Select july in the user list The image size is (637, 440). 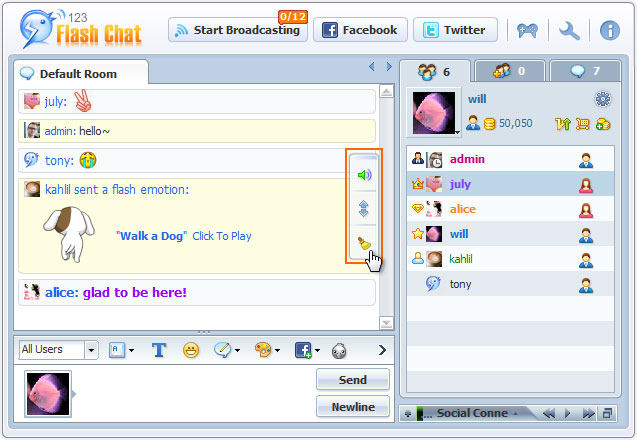coord(510,184)
